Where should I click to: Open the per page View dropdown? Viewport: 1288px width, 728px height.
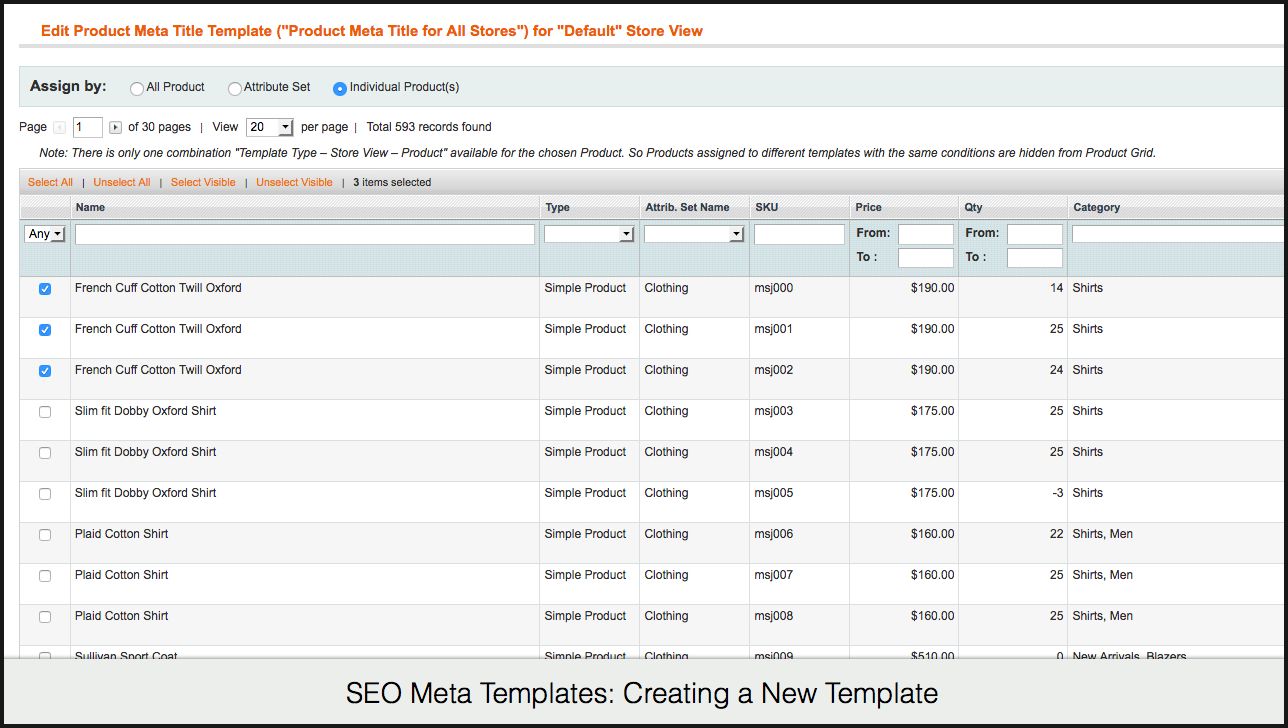270,127
